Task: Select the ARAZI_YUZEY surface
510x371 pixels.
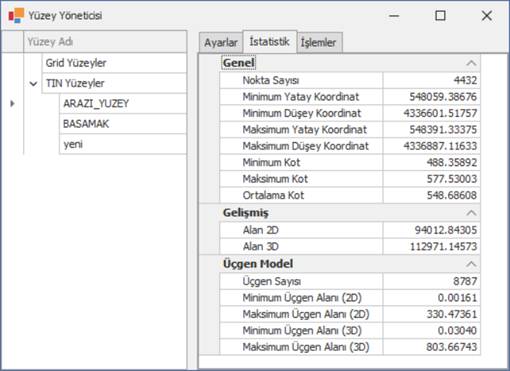Action: click(123, 104)
